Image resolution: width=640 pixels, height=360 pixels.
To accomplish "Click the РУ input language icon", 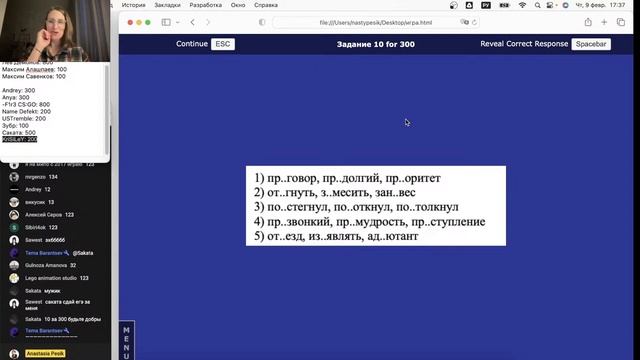I will [x=486, y=5].
